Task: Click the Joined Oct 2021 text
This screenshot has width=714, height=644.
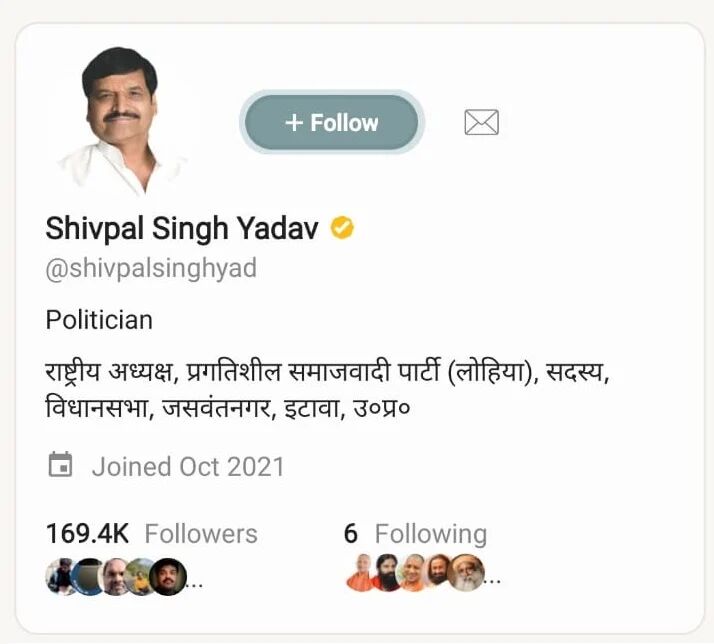Action: tap(188, 466)
